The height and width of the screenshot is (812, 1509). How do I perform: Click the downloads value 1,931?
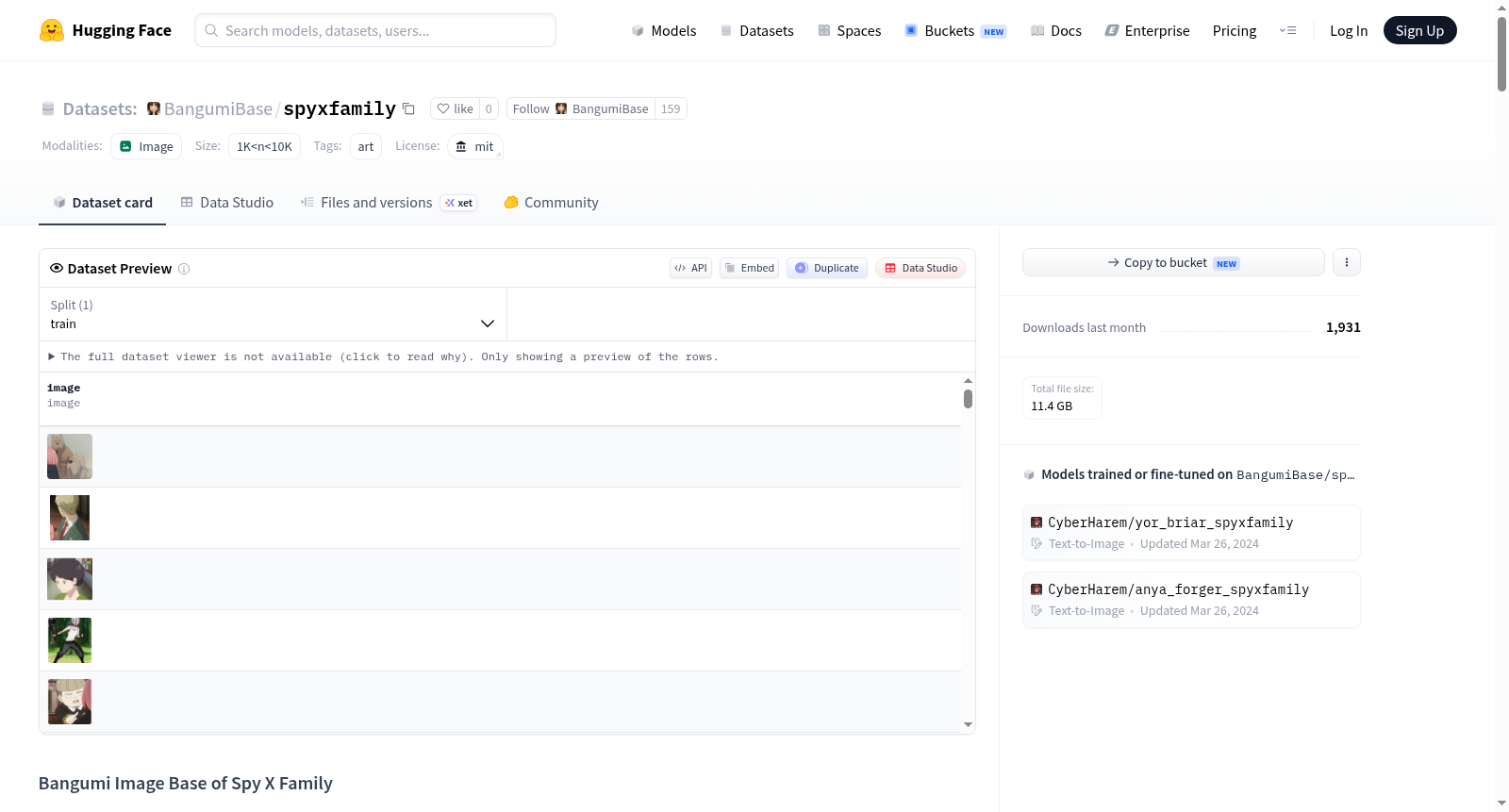coord(1343,327)
